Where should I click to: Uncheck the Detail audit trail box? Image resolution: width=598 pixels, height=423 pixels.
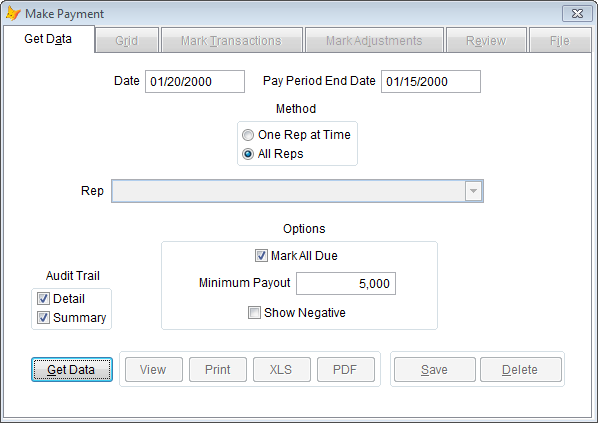click(x=43, y=299)
